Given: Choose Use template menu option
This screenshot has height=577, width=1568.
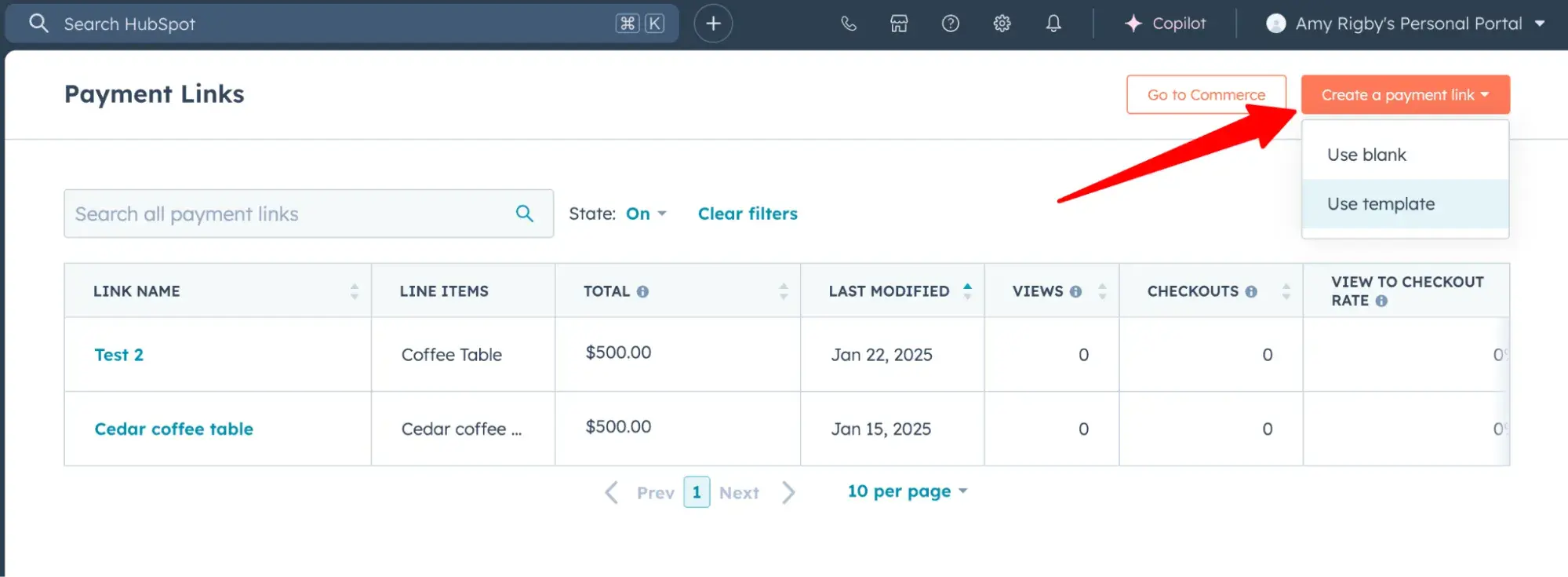Looking at the screenshot, I should 1381,204.
